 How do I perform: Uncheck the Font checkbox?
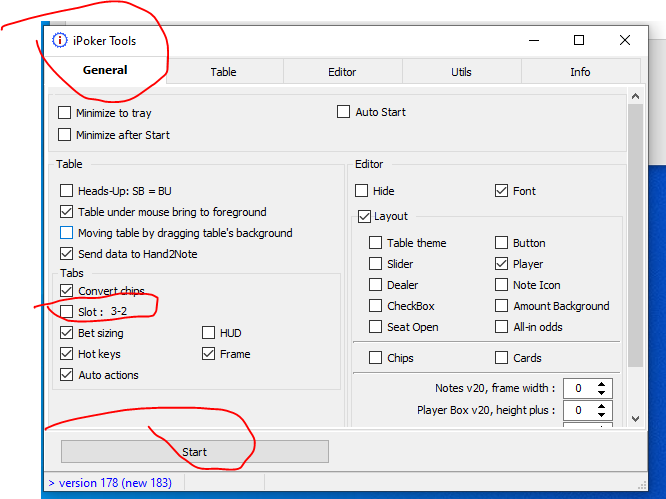tap(501, 191)
